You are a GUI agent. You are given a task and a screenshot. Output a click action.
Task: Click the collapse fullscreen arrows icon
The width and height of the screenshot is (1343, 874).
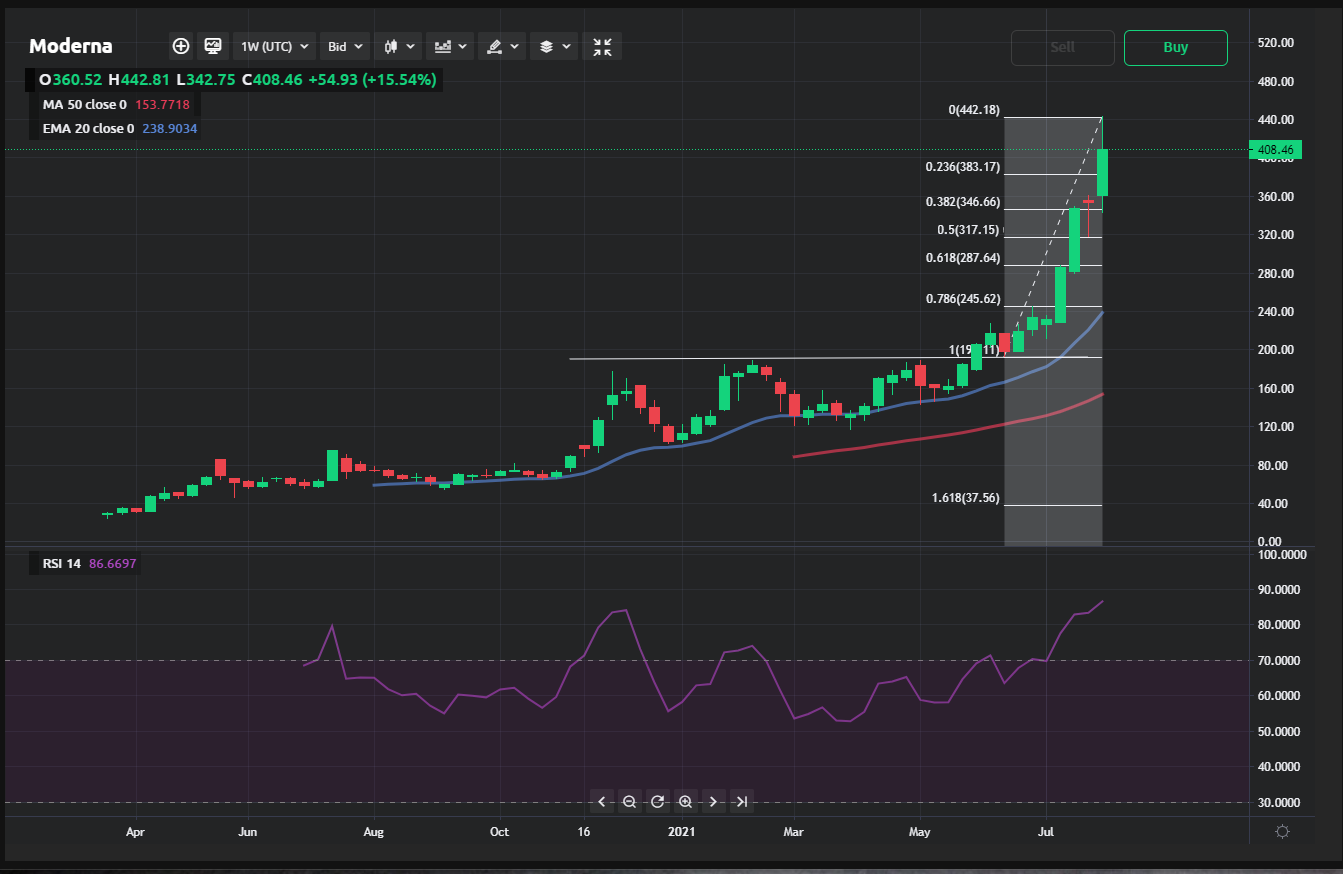pyautogui.click(x=603, y=46)
